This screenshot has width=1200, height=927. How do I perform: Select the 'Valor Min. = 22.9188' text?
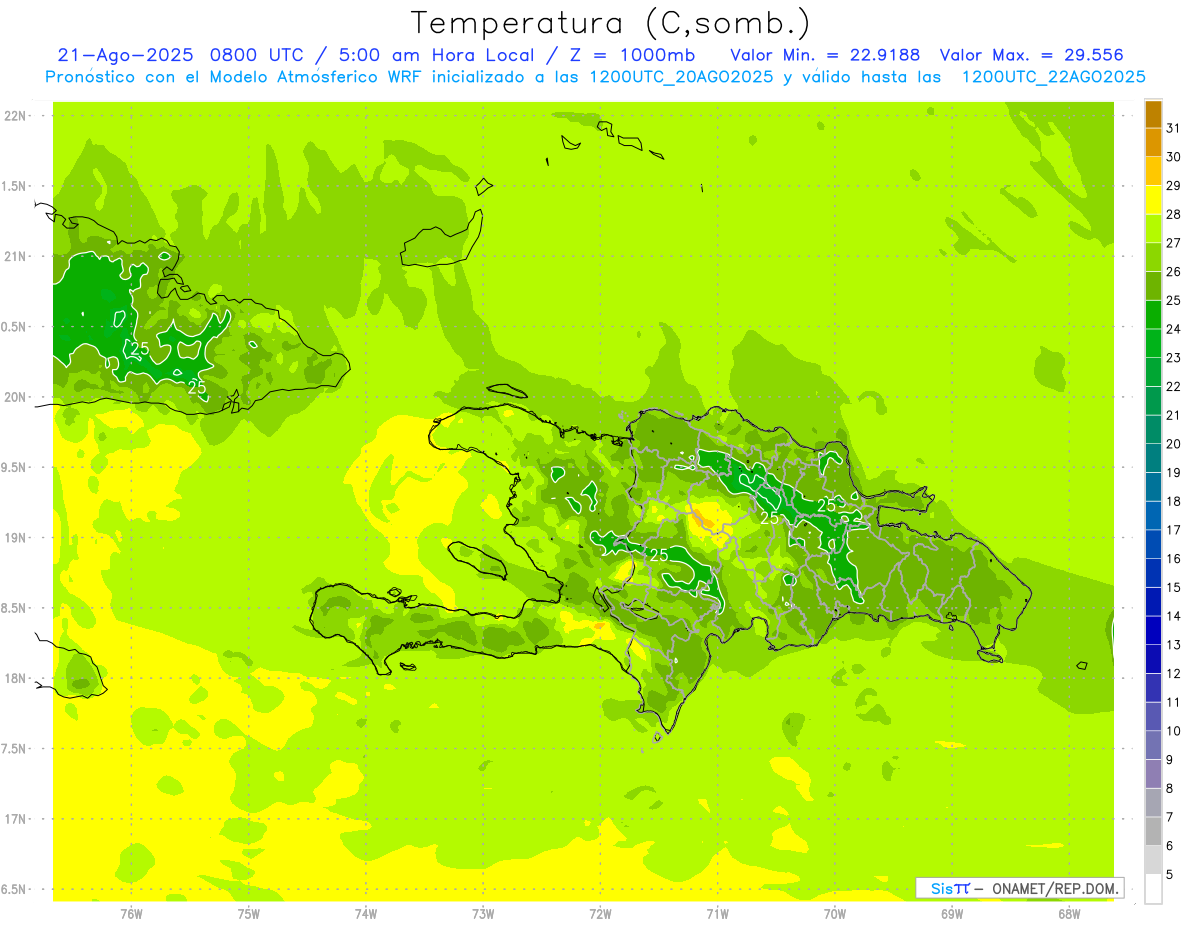pos(825,55)
